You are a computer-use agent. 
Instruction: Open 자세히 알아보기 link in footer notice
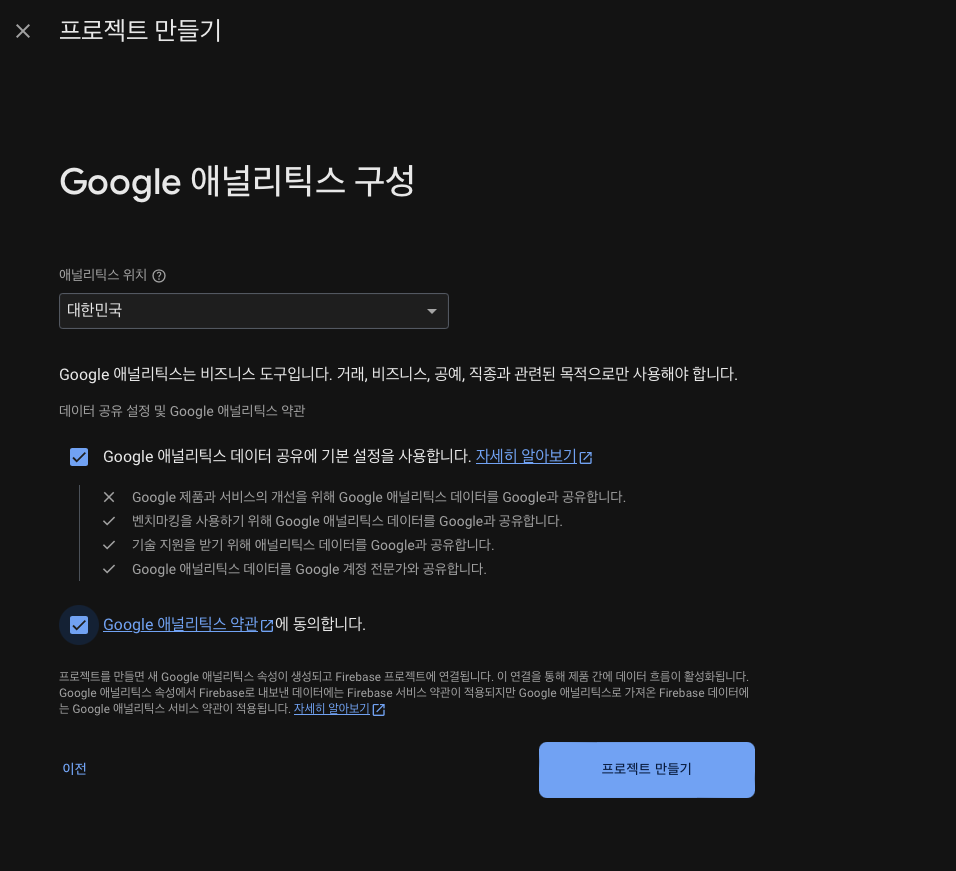coord(332,709)
